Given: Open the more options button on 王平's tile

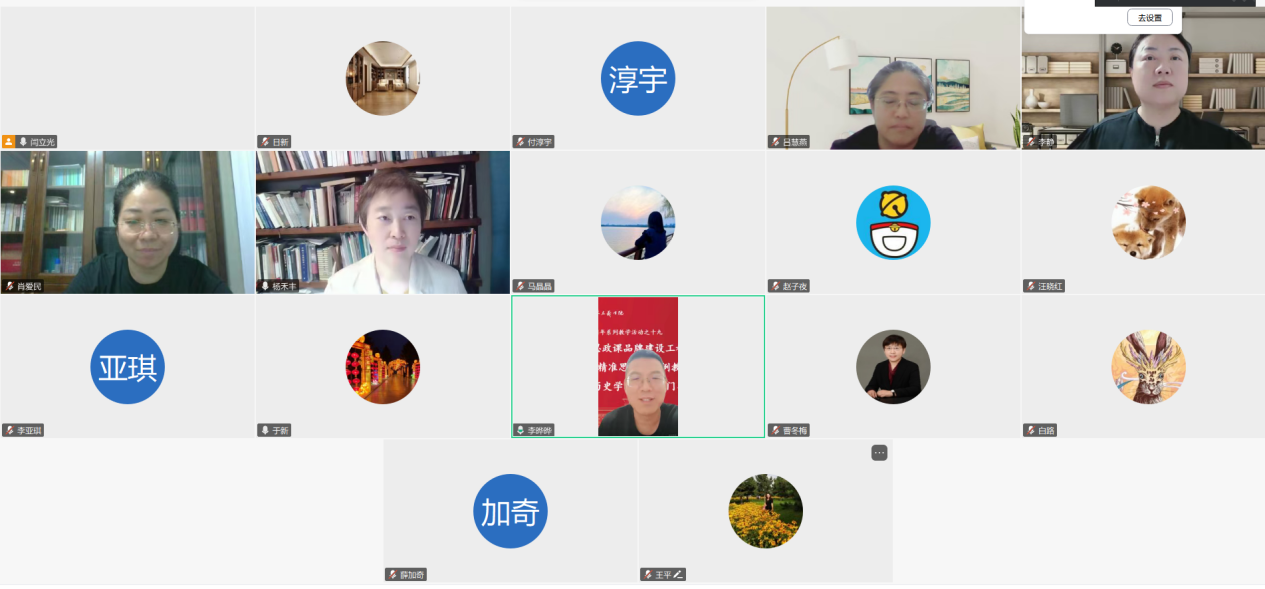Looking at the screenshot, I should (x=879, y=453).
